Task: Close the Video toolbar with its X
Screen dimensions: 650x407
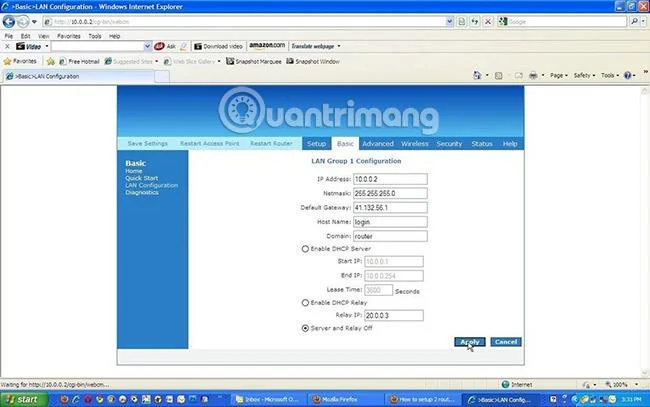Action: pyautogui.click(x=7, y=46)
